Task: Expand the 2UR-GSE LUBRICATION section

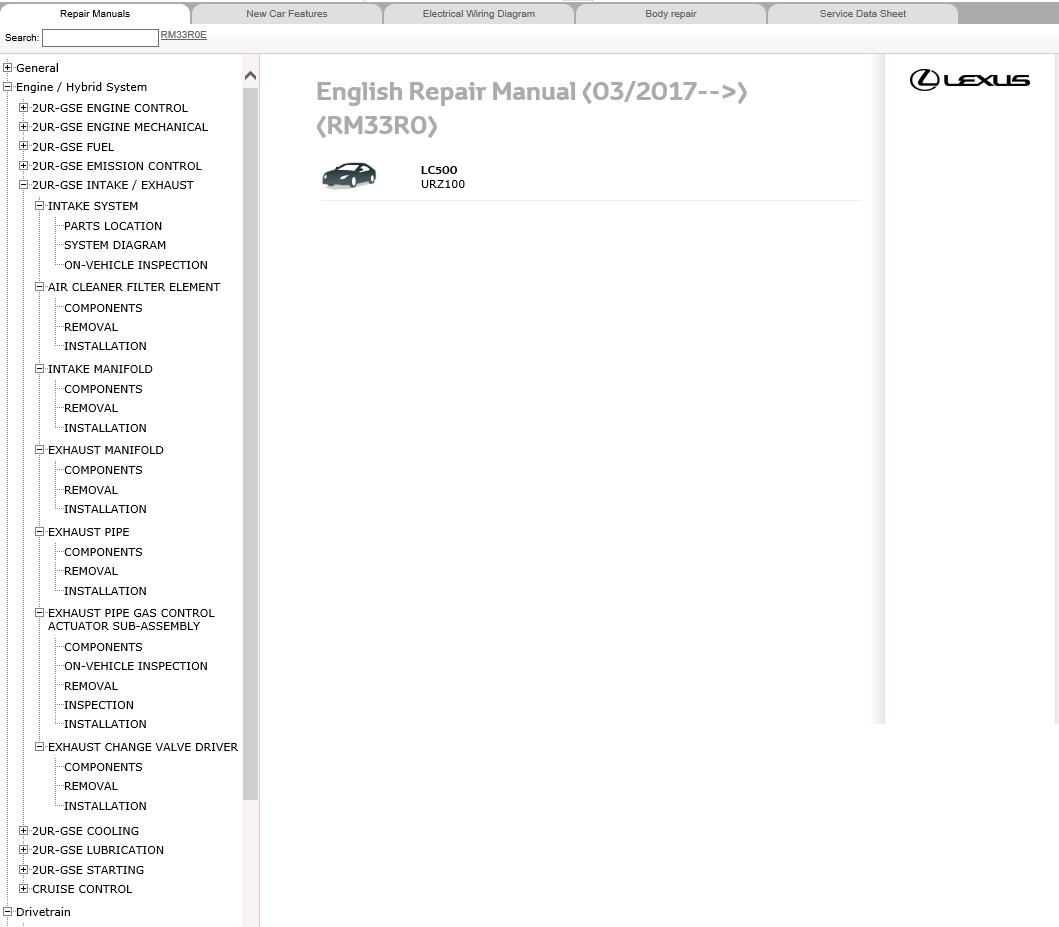Action: point(24,849)
